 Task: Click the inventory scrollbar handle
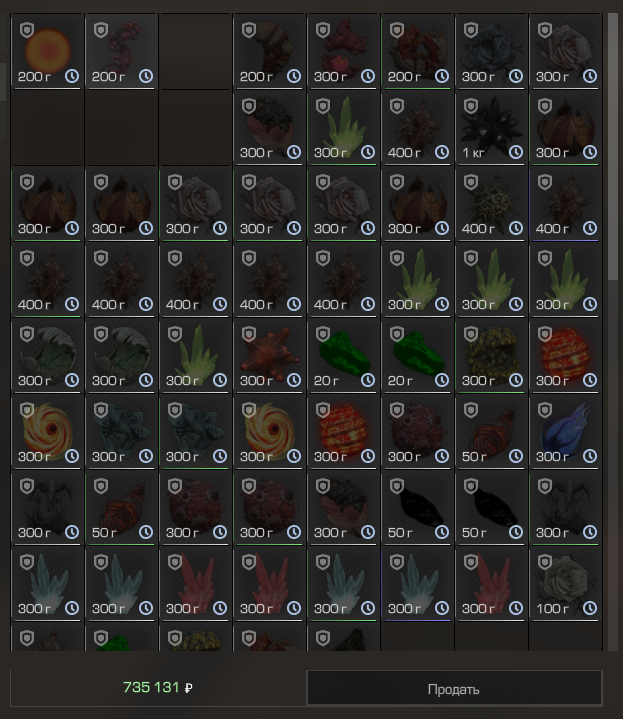[x=612, y=146]
